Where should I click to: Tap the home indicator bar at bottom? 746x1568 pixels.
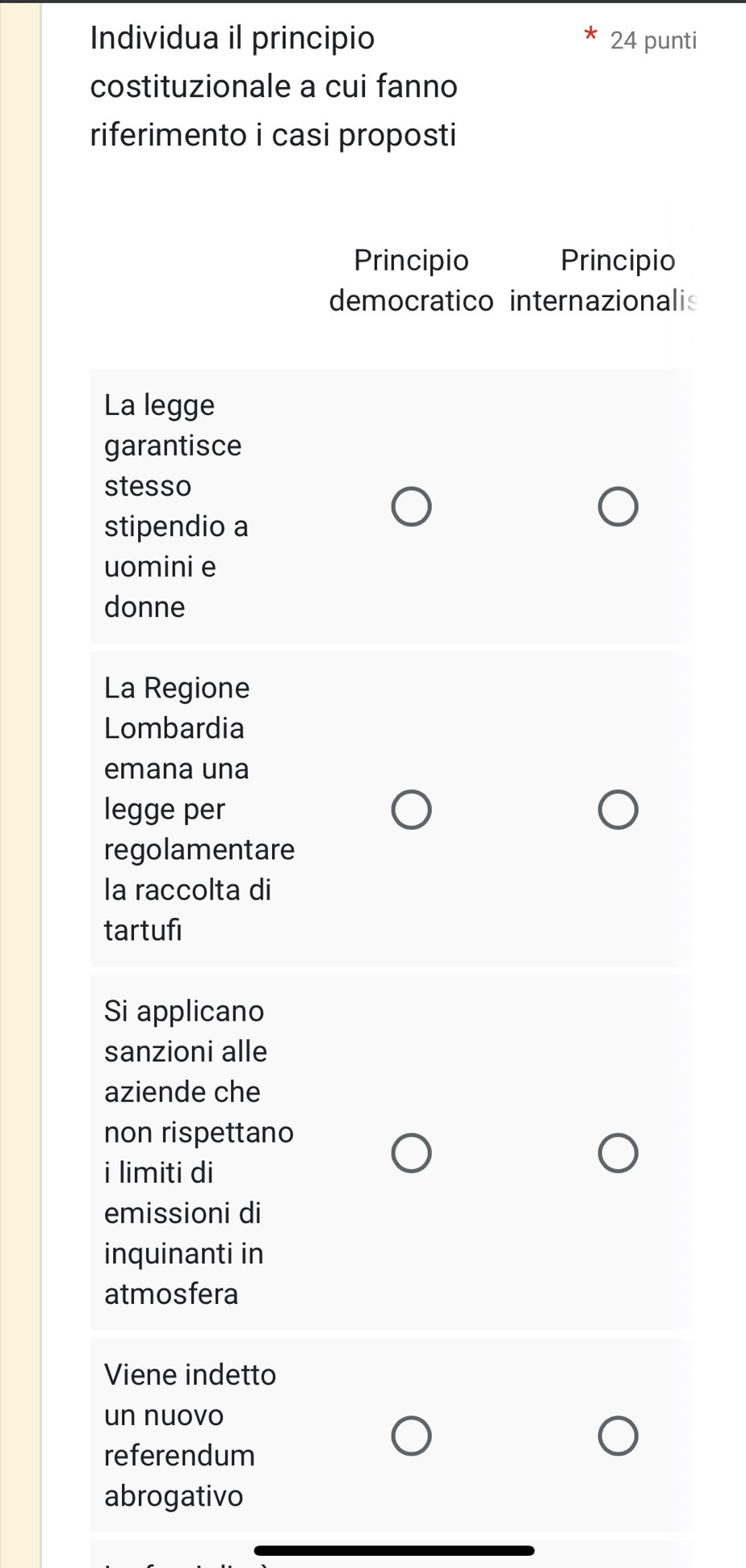pos(394,1550)
